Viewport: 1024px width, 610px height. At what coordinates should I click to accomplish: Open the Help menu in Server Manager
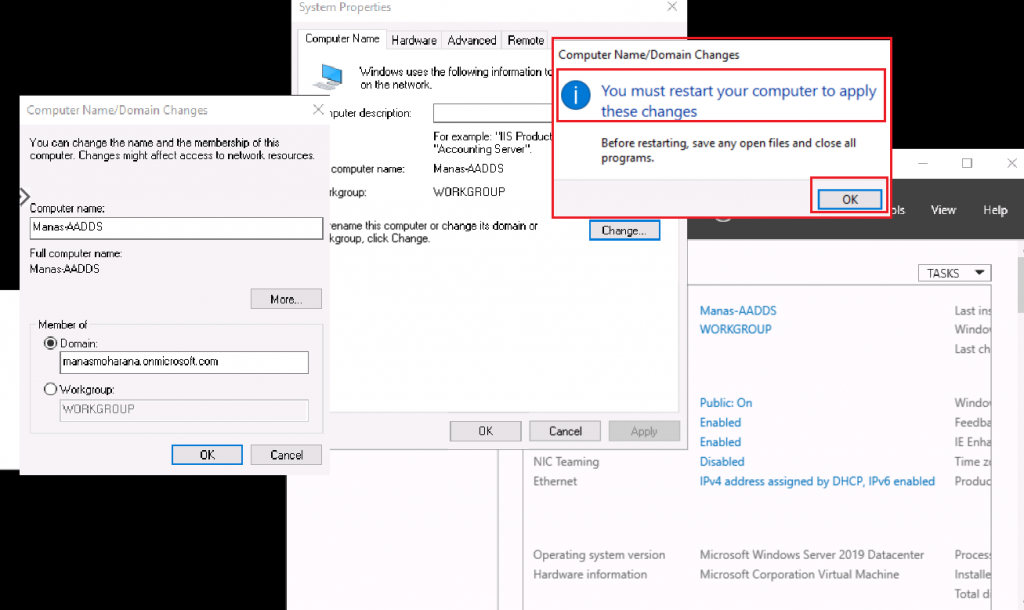995,210
